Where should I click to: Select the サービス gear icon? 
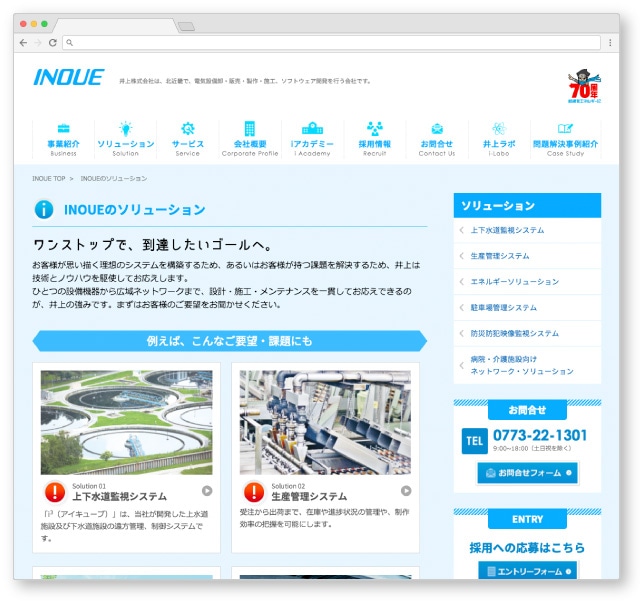point(187,129)
